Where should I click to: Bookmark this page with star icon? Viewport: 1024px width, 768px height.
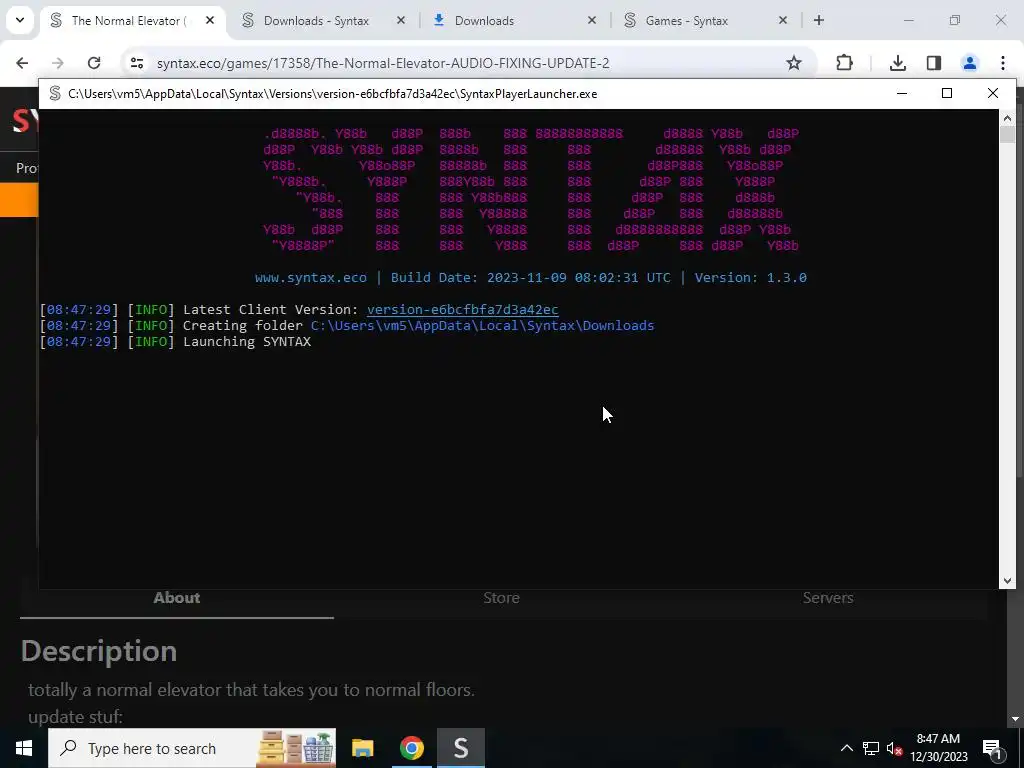tap(793, 63)
